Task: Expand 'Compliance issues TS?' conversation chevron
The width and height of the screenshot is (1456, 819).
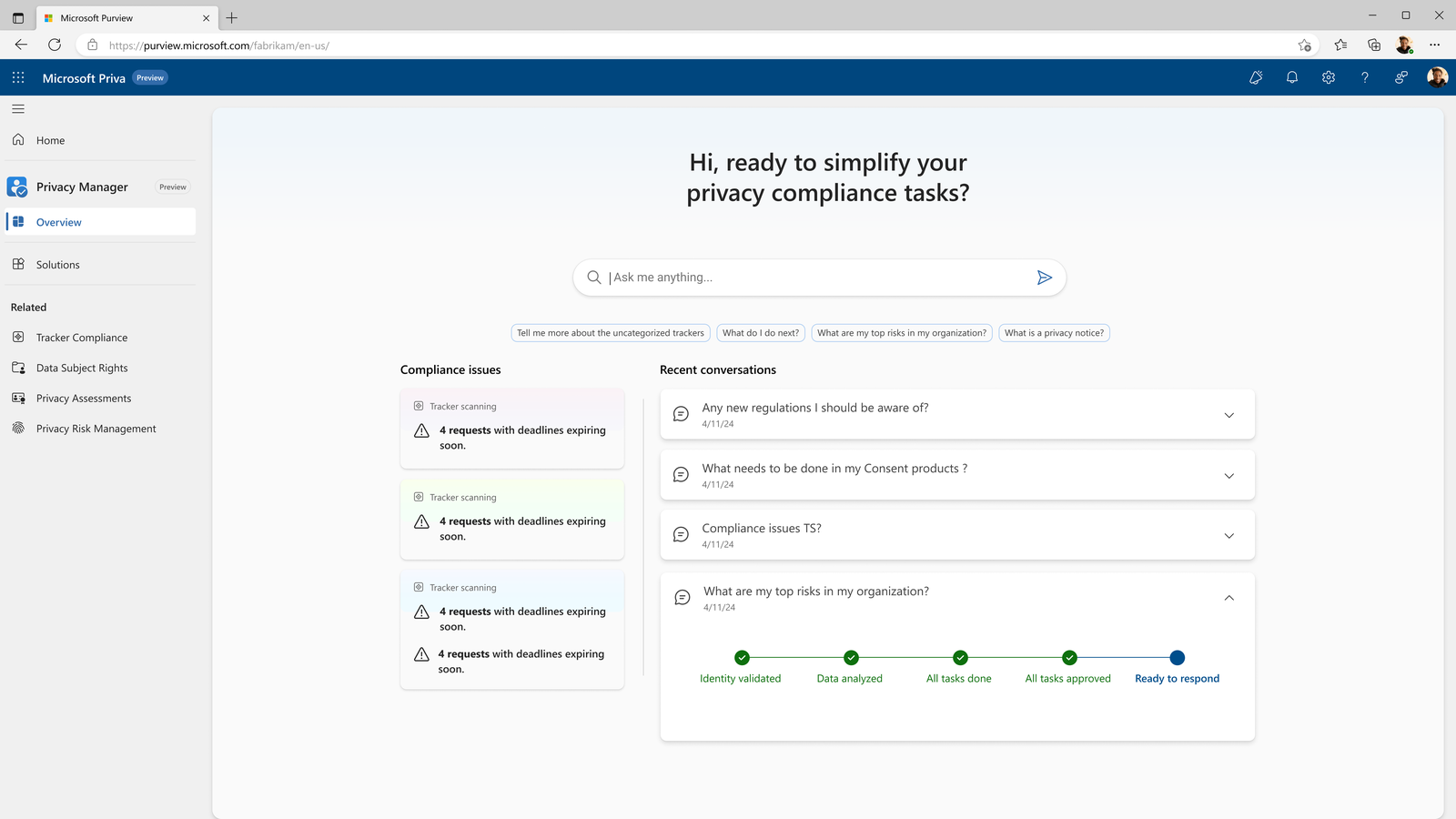Action: (1228, 536)
